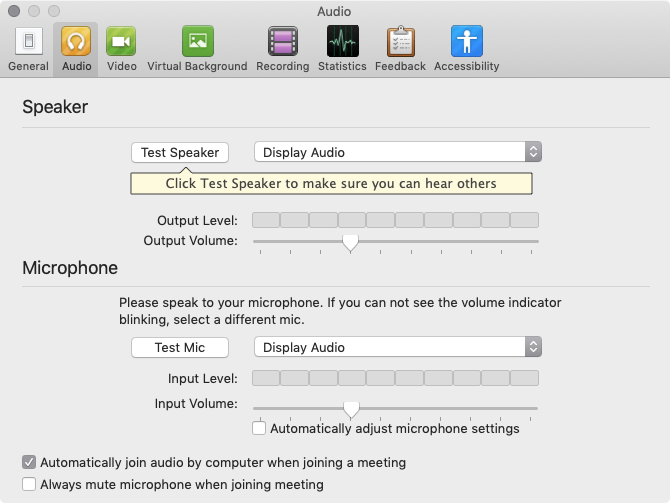Click the Test Mic button

pyautogui.click(x=180, y=347)
